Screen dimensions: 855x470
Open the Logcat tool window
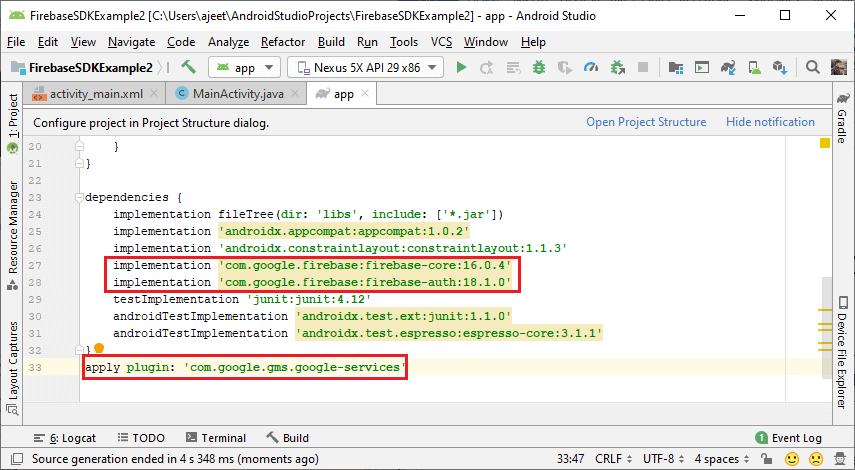coord(64,438)
